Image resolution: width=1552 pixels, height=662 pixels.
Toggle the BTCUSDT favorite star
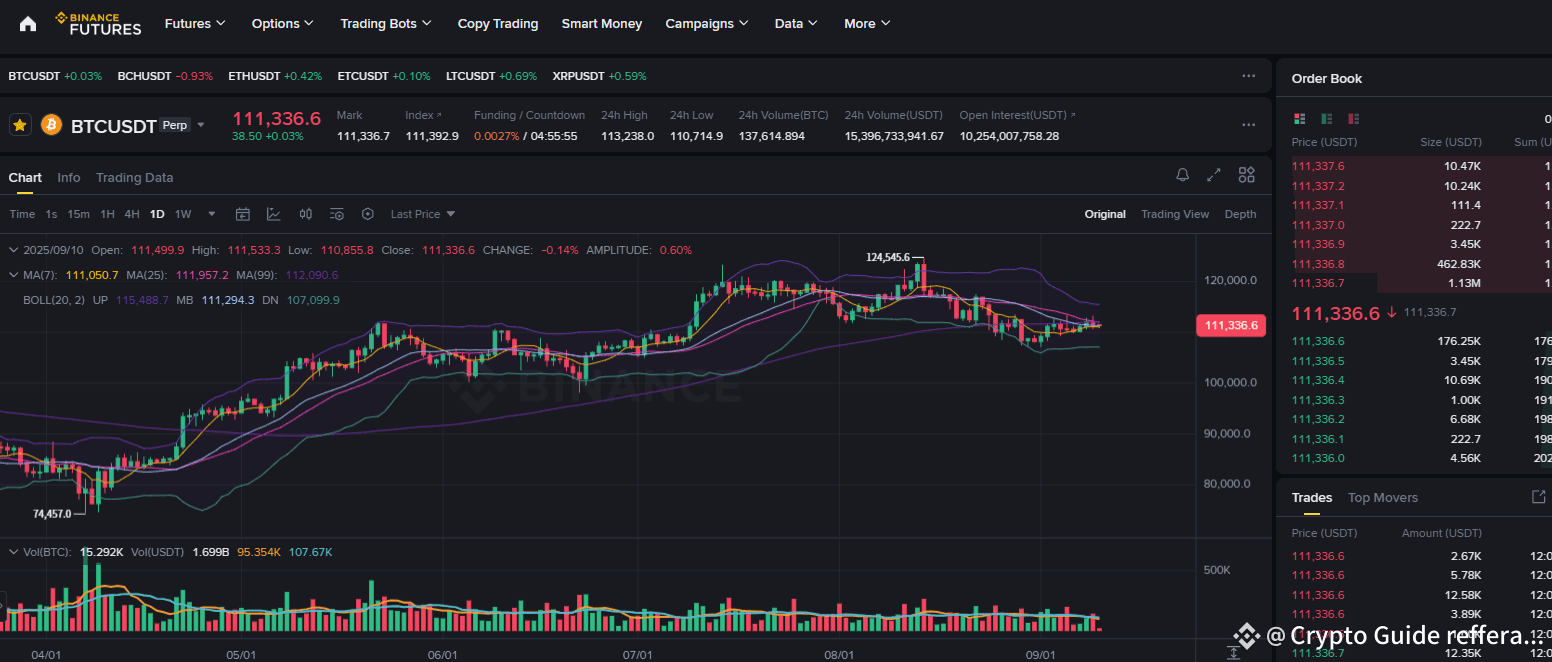(x=20, y=125)
